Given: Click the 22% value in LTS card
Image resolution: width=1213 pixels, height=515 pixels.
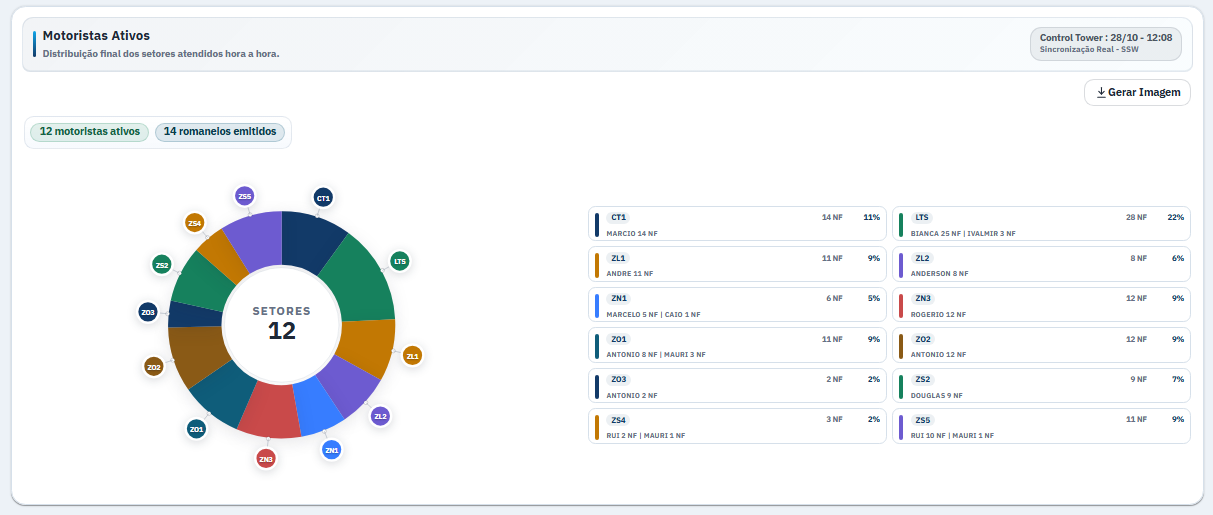Looking at the screenshot, I should pyautogui.click(x=1175, y=217).
